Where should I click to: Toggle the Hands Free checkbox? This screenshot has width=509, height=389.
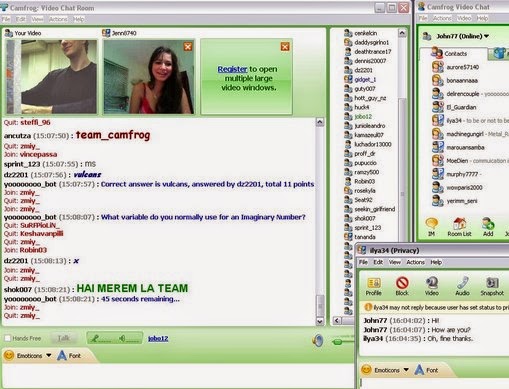coord(7,338)
